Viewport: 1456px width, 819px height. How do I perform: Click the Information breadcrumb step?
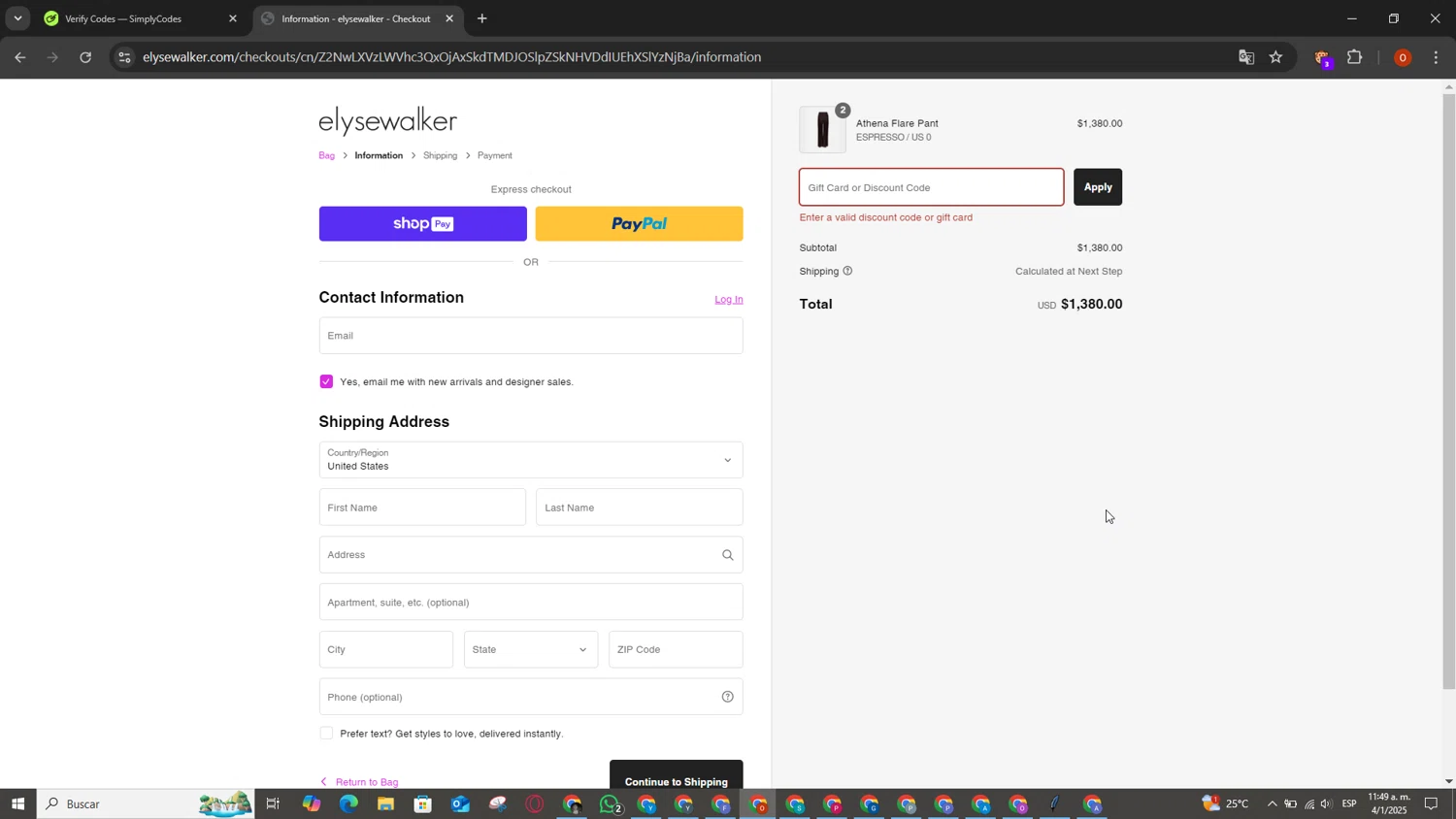379,155
